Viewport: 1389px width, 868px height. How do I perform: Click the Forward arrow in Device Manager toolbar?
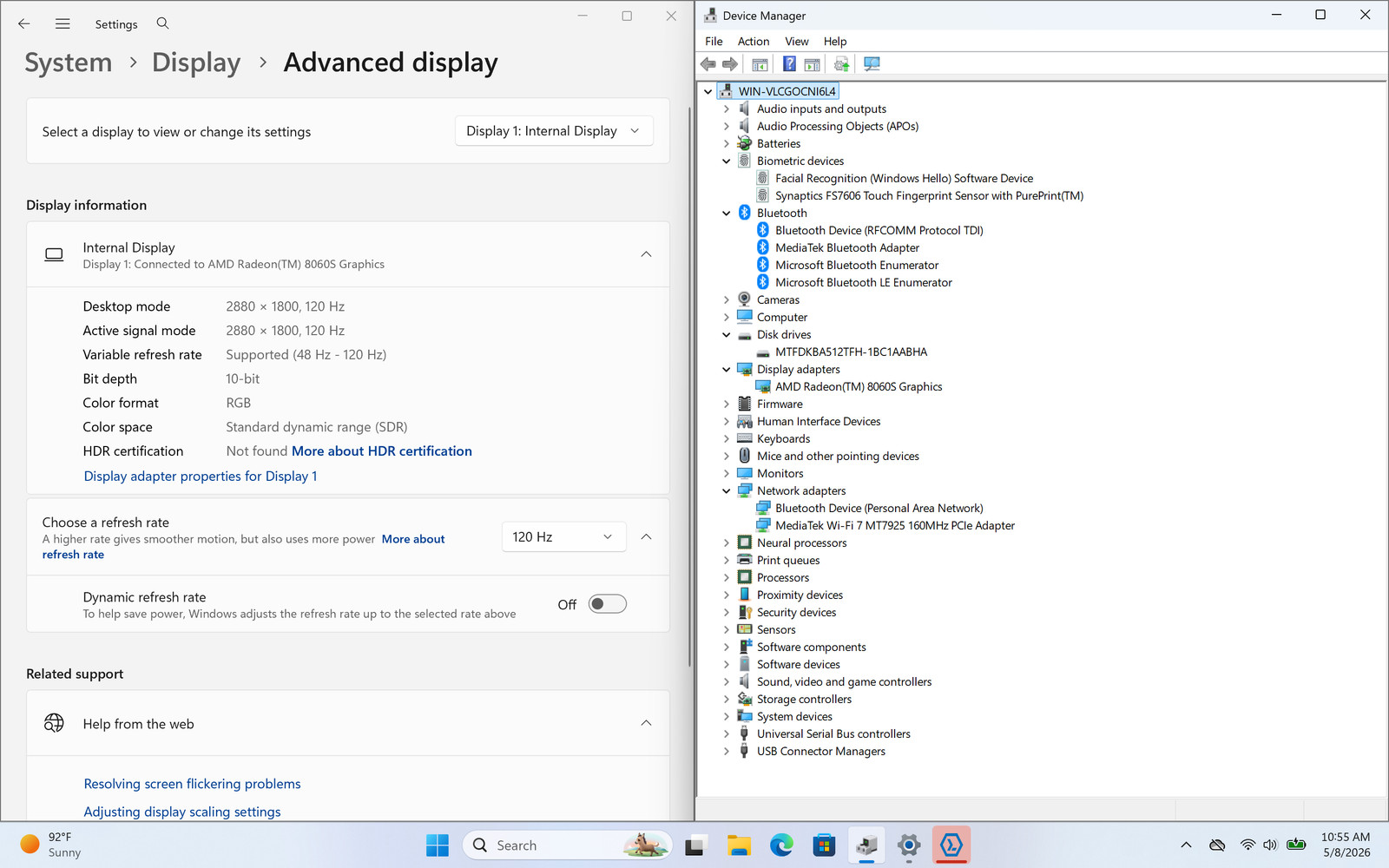[730, 64]
